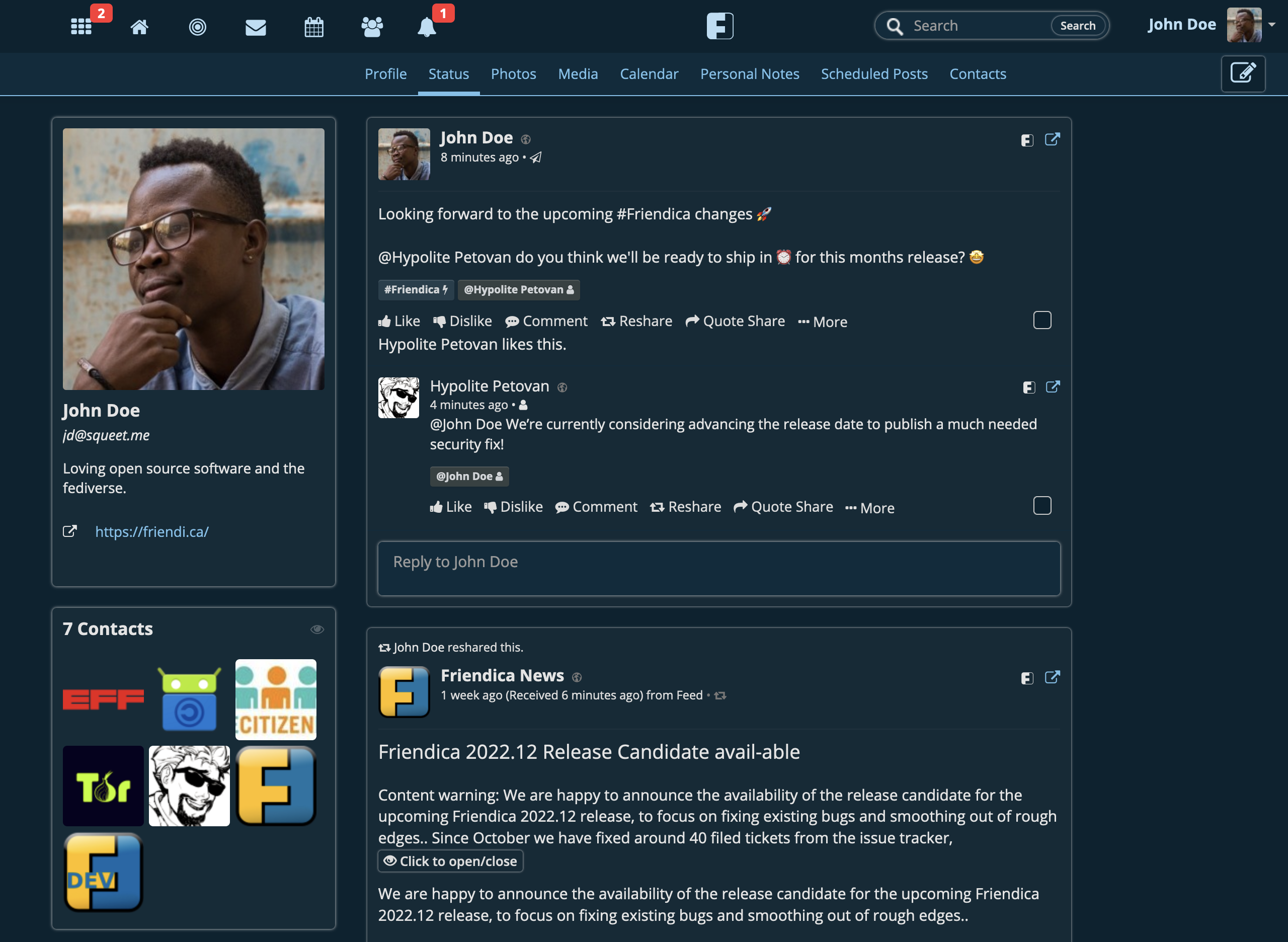Screen dimensions: 1288x942
Task: Switch to the Scheduled Posts tab
Action: pos(873,73)
